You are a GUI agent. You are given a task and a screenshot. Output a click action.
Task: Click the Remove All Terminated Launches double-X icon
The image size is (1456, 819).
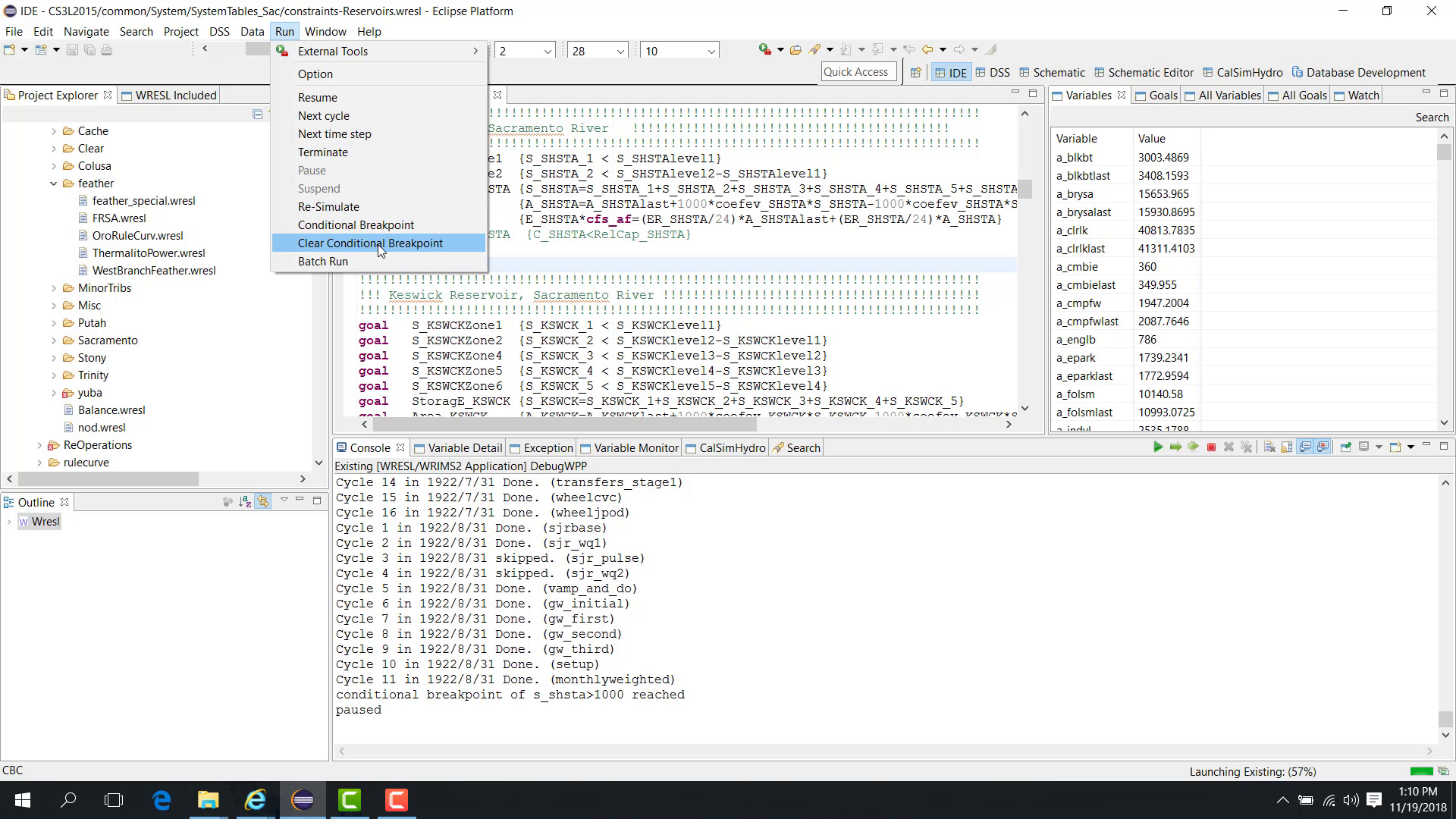1246,447
